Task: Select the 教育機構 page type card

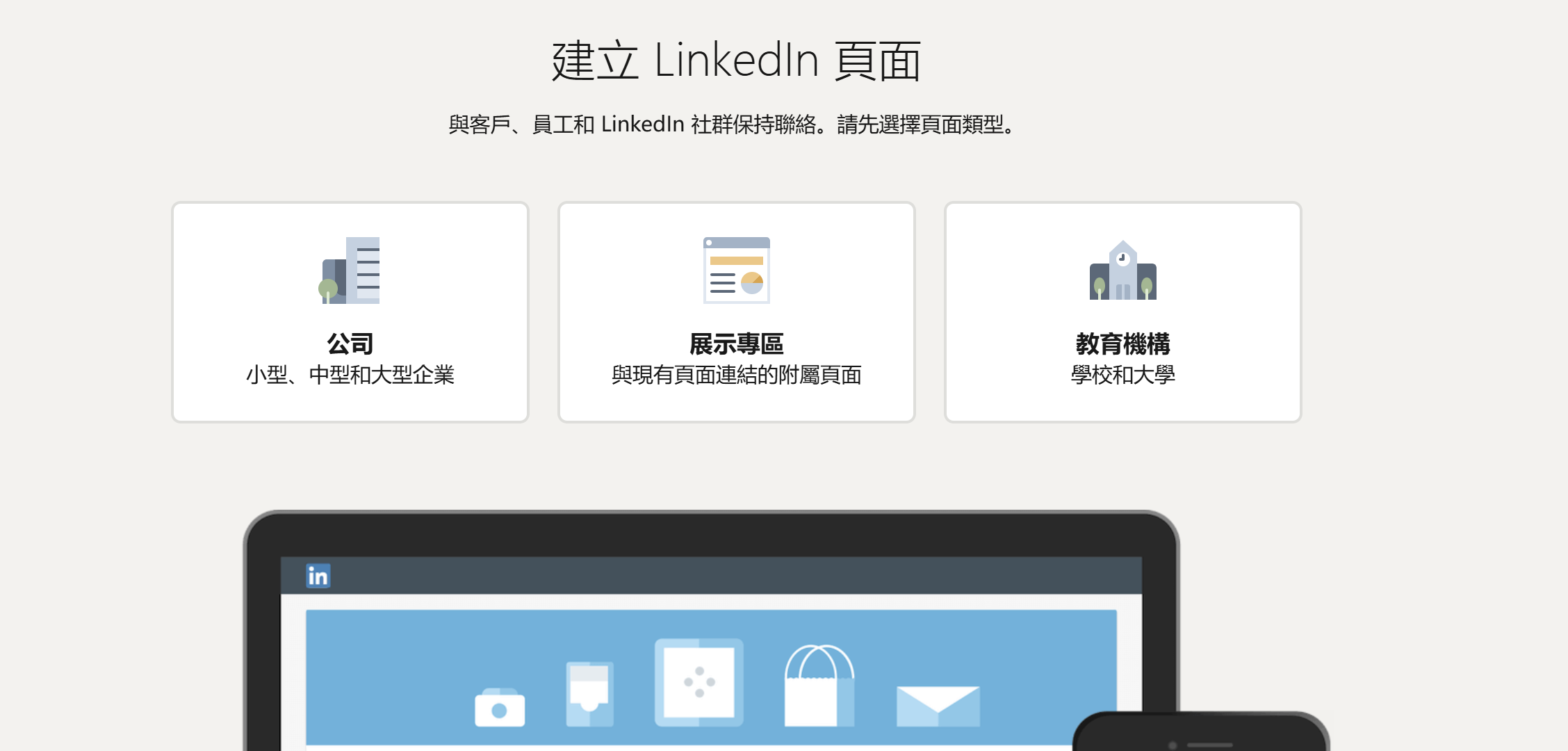Action: click(x=1122, y=312)
